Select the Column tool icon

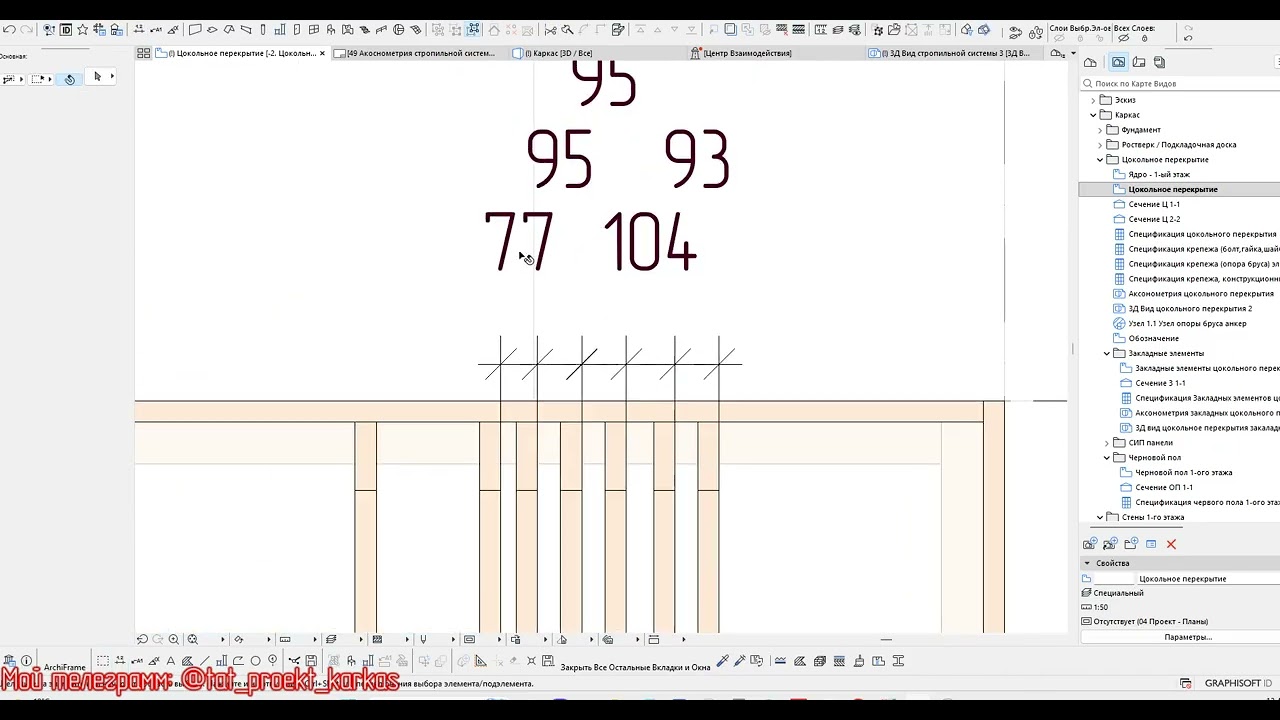click(263, 30)
